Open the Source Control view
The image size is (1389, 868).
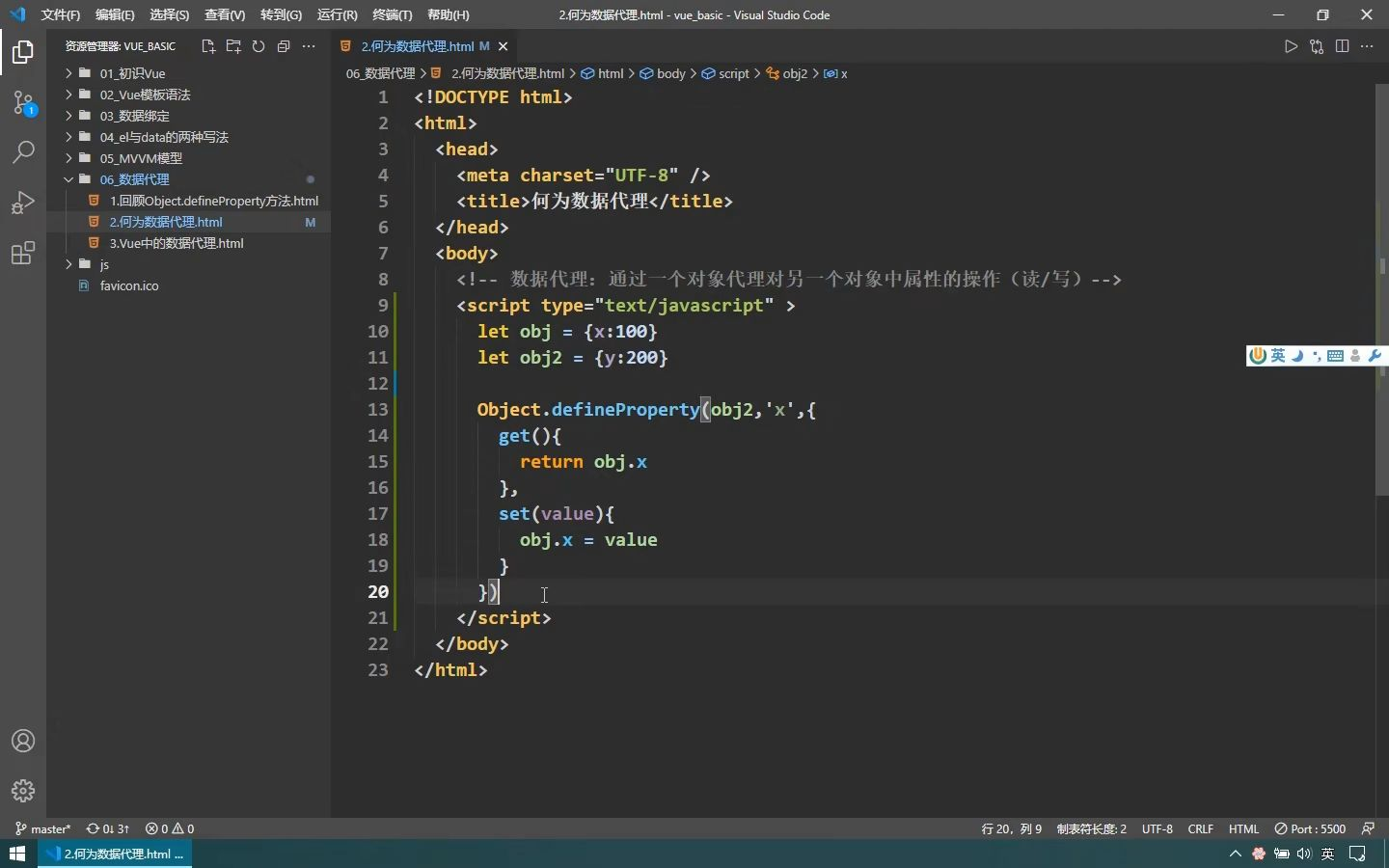[x=23, y=102]
